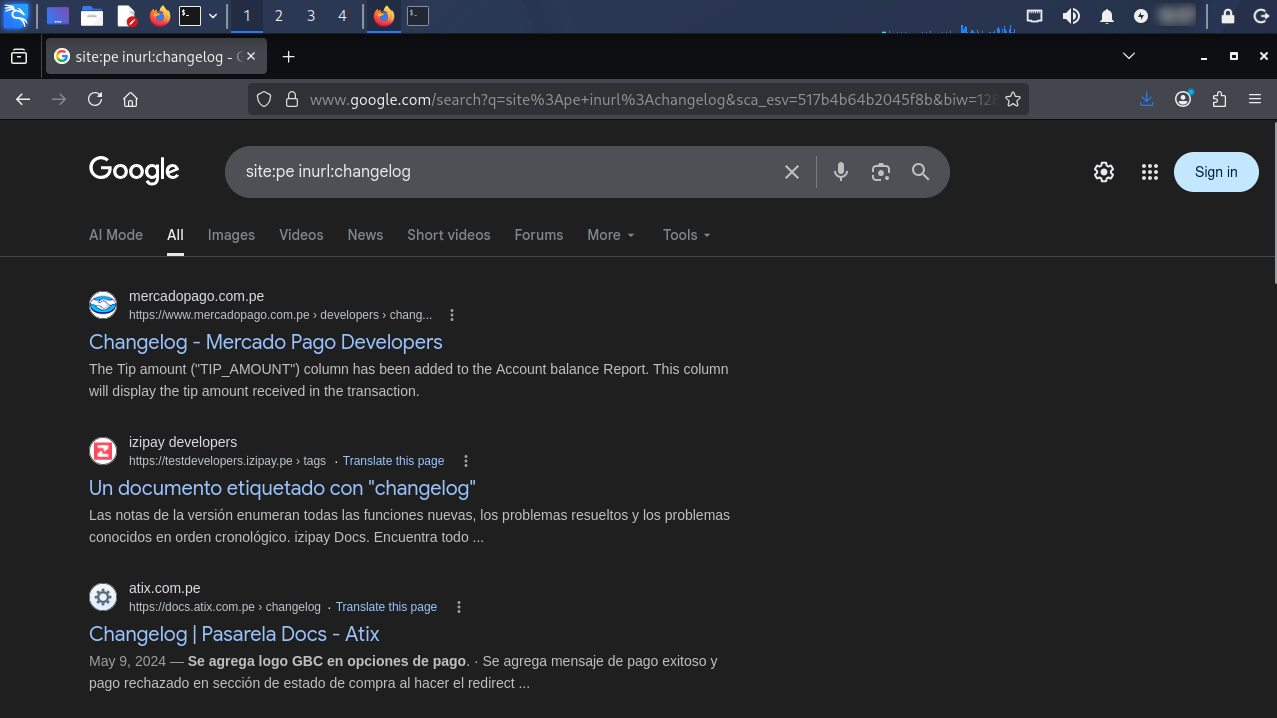Open search by image camera icon
1277x718 pixels.
(x=880, y=172)
